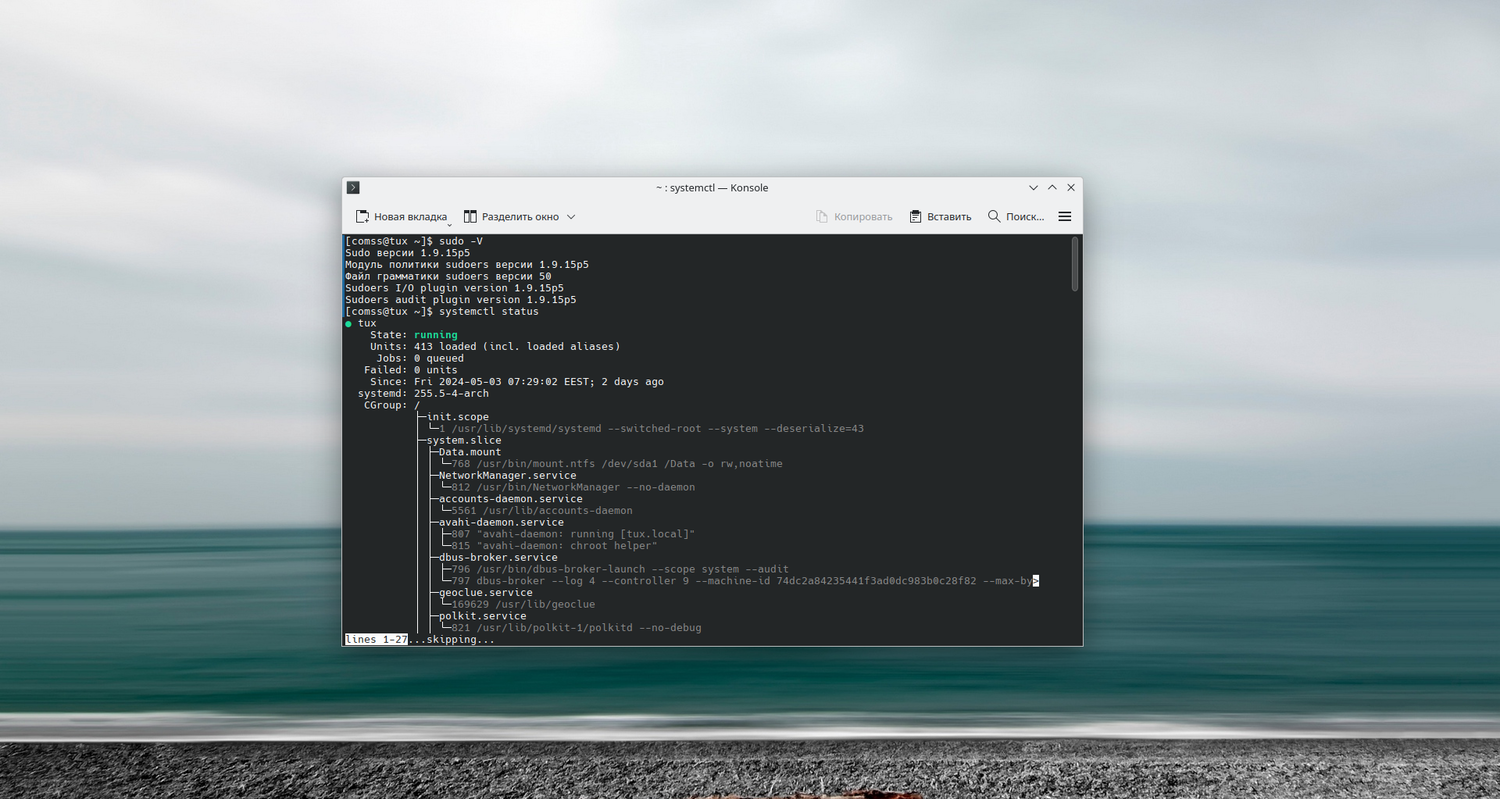The image size is (1500, 799).
Task: Click the "/usr/lib/polkit-1/polkitd --no-debug" line
Action: click(x=576, y=628)
